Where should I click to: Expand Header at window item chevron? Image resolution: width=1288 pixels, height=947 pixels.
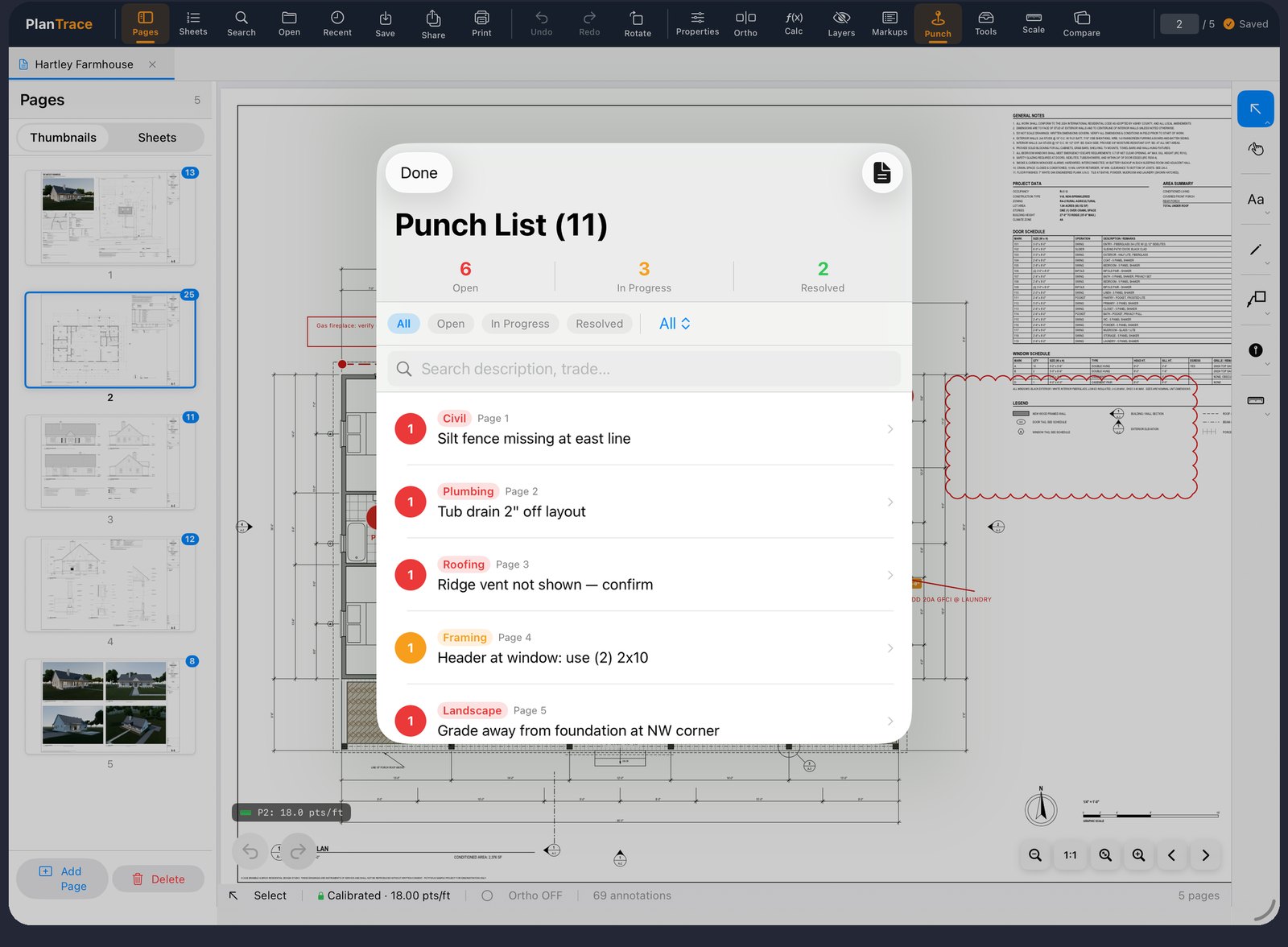point(890,648)
